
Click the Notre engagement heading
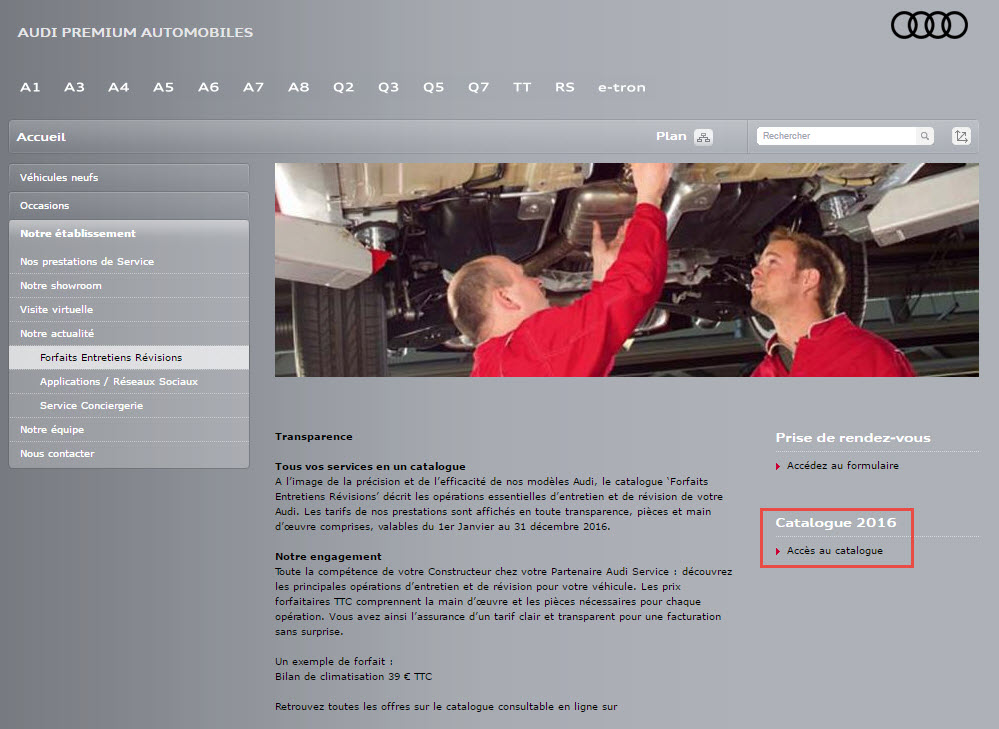pos(328,556)
